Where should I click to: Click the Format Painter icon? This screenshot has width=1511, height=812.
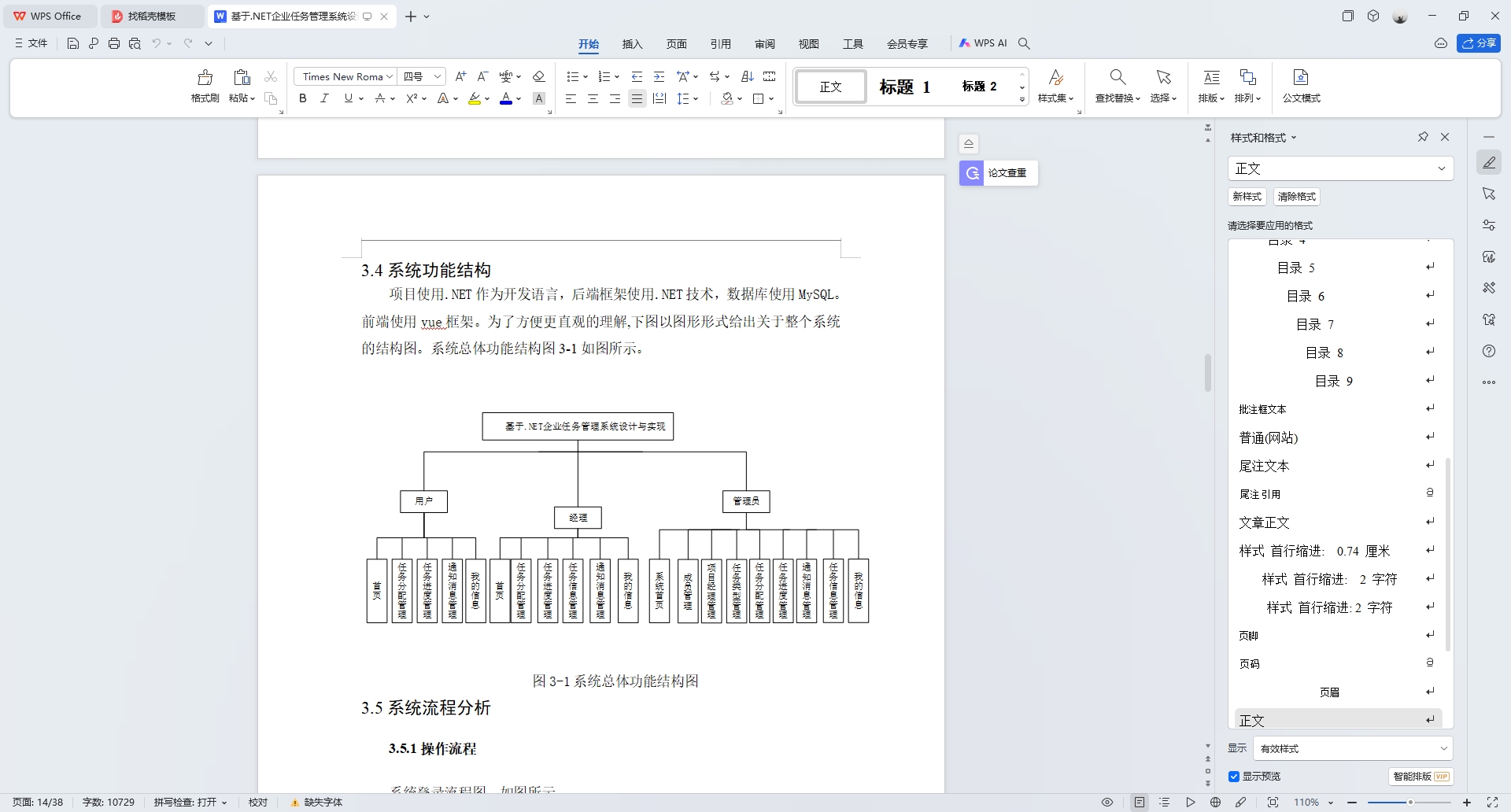click(x=205, y=86)
